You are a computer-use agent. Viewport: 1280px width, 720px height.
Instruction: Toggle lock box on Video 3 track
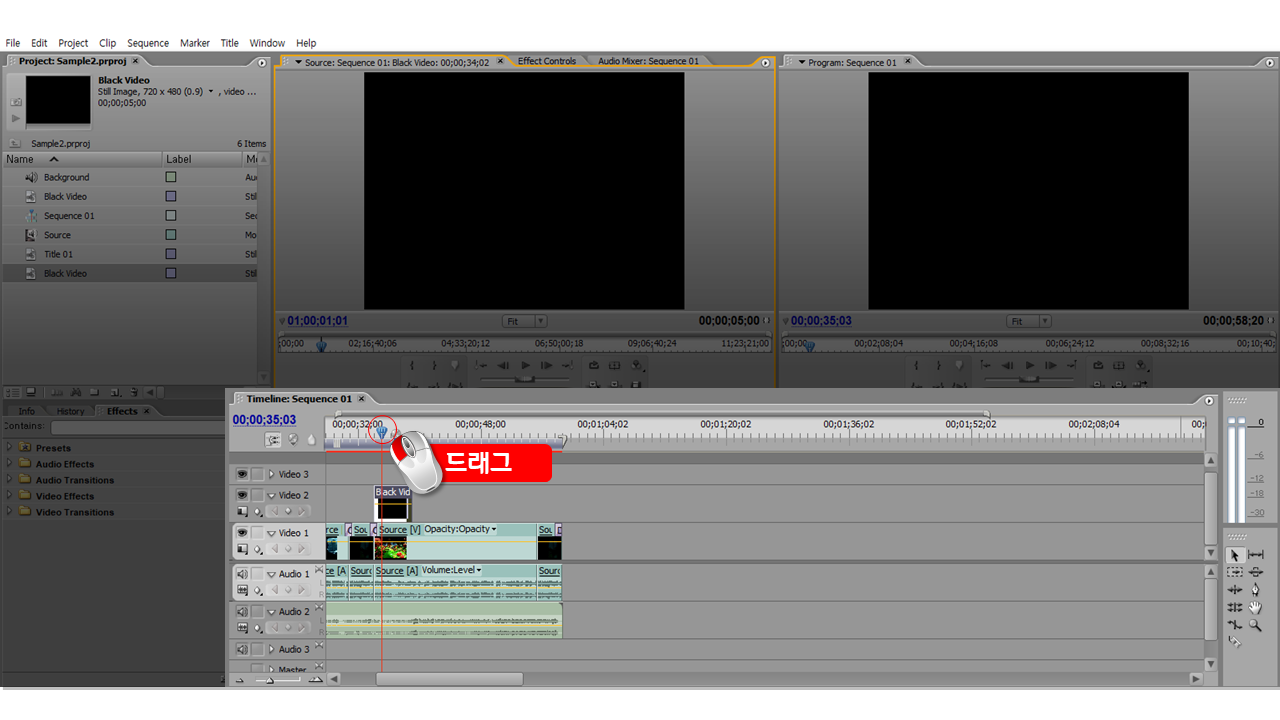click(x=258, y=474)
